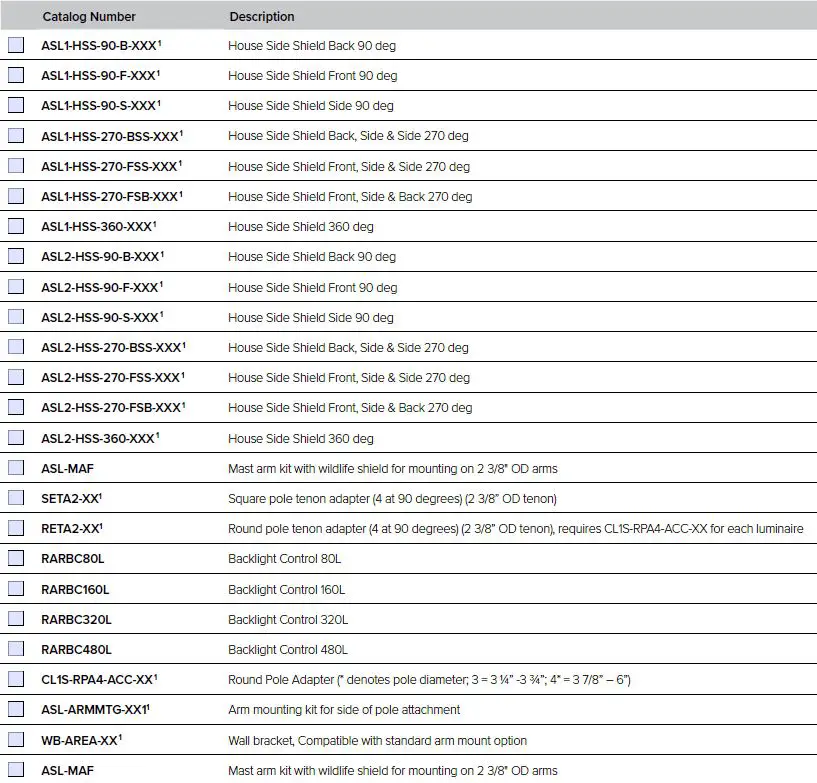Viewport: 817px width, 783px height.
Task: Check the box for ASL1-HSS-90-B-XXX
Action: click(16, 45)
